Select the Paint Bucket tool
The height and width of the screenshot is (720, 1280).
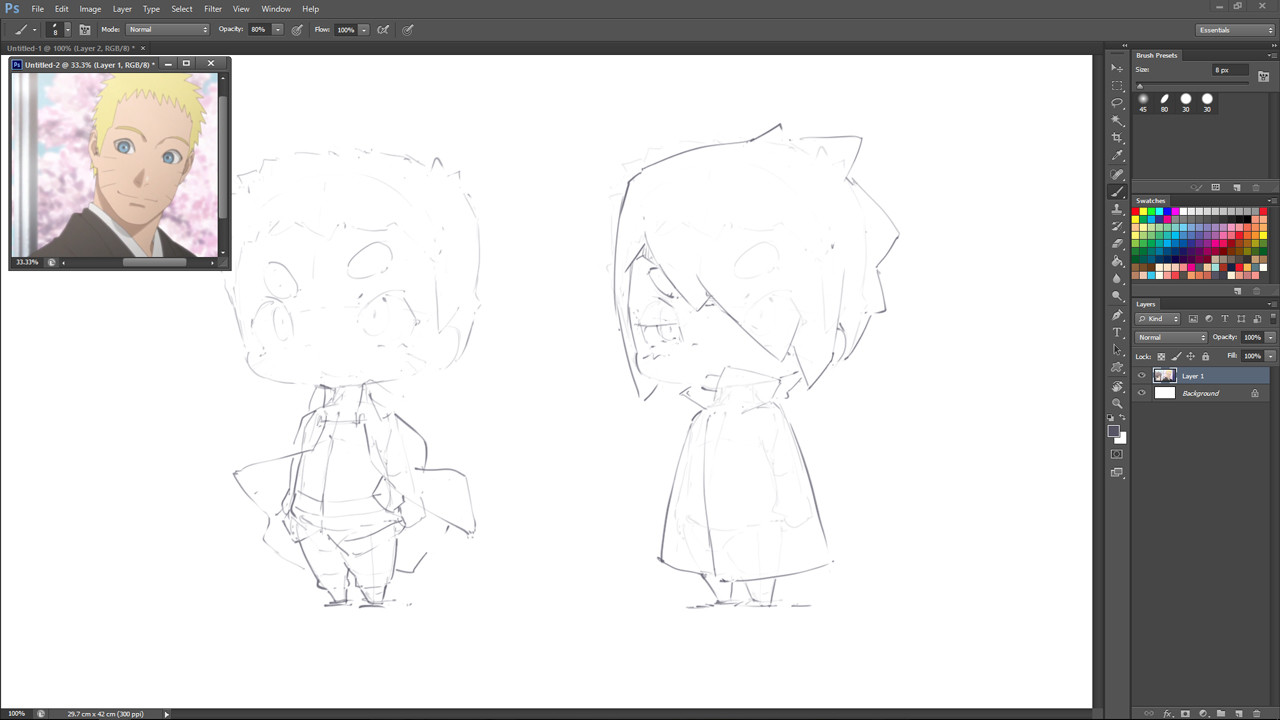pyautogui.click(x=1117, y=261)
